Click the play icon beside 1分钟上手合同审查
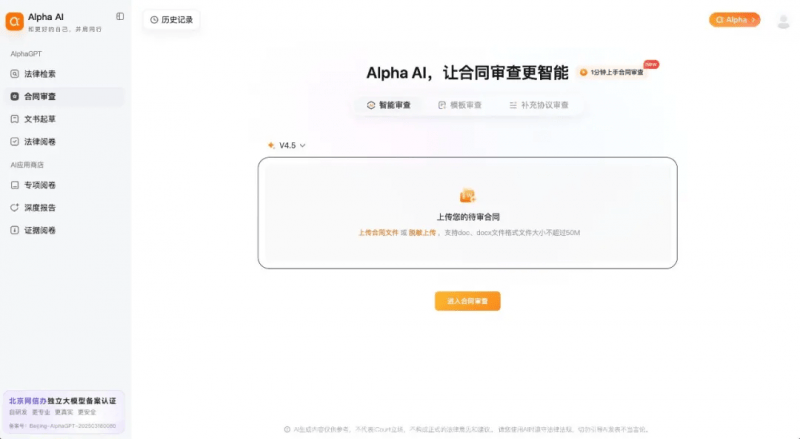Image resolution: width=800 pixels, height=439 pixels. tap(583, 72)
